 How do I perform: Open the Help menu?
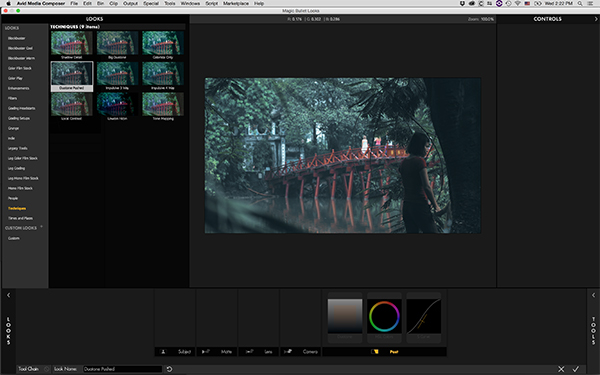pos(259,3)
